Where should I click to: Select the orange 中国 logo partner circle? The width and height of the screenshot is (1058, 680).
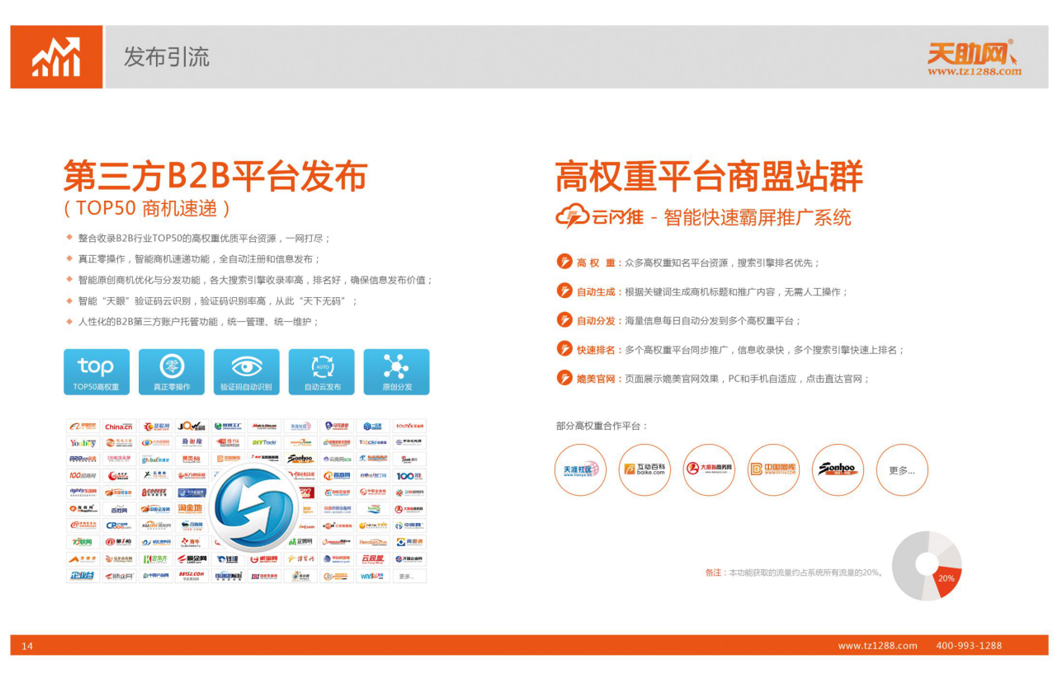(x=773, y=470)
